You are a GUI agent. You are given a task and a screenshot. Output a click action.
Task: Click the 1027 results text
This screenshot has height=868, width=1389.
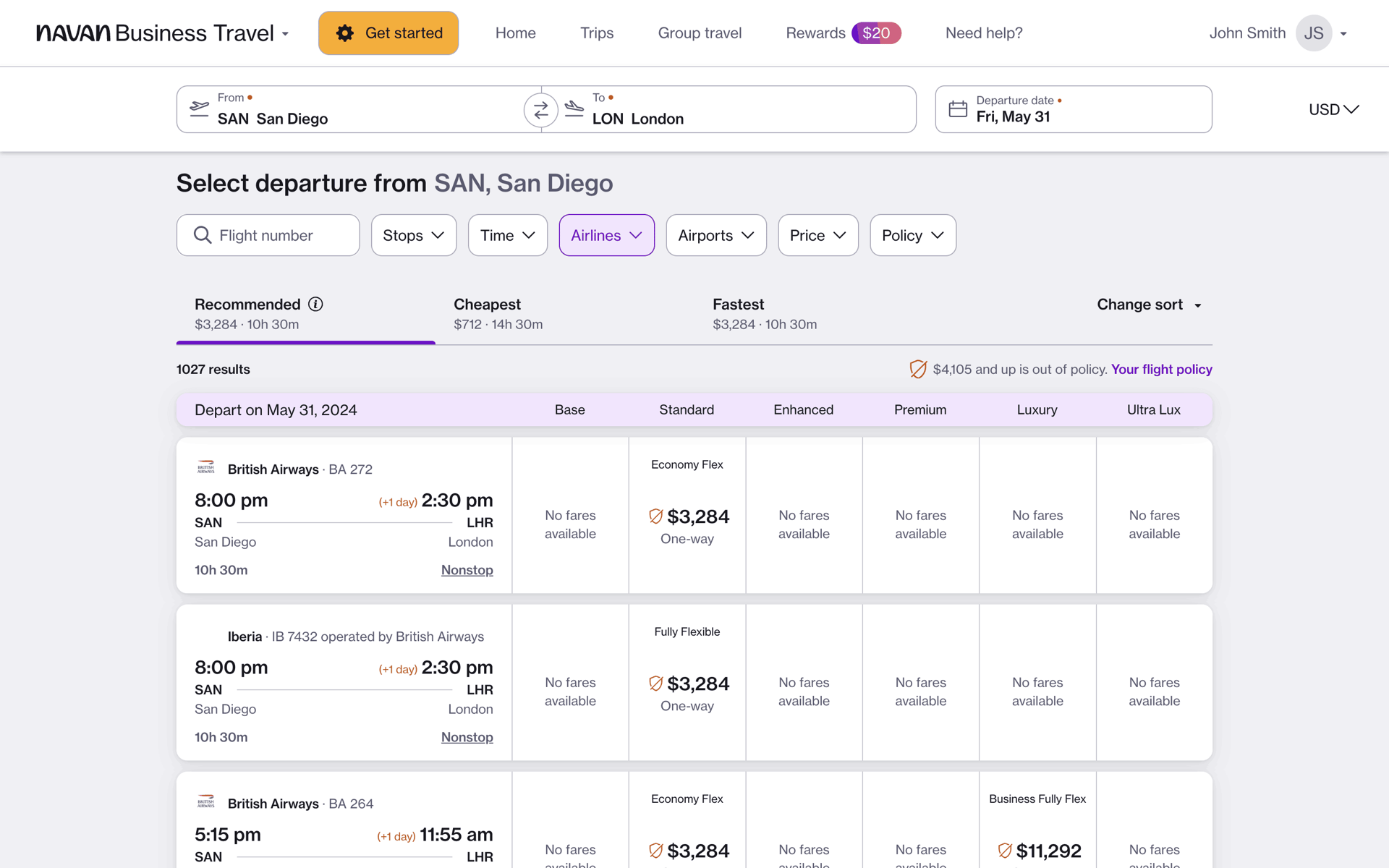(x=213, y=369)
